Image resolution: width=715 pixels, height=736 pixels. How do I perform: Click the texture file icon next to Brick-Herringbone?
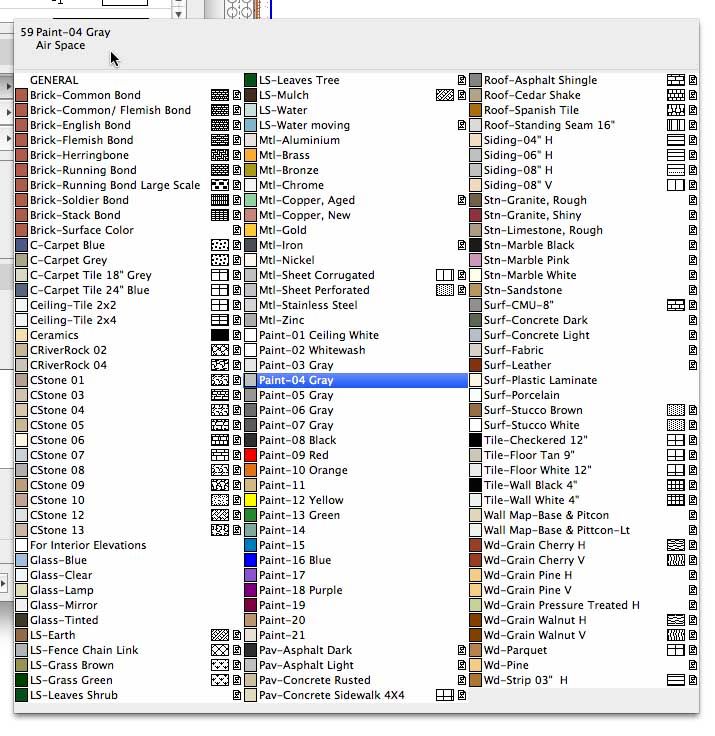tap(237, 155)
